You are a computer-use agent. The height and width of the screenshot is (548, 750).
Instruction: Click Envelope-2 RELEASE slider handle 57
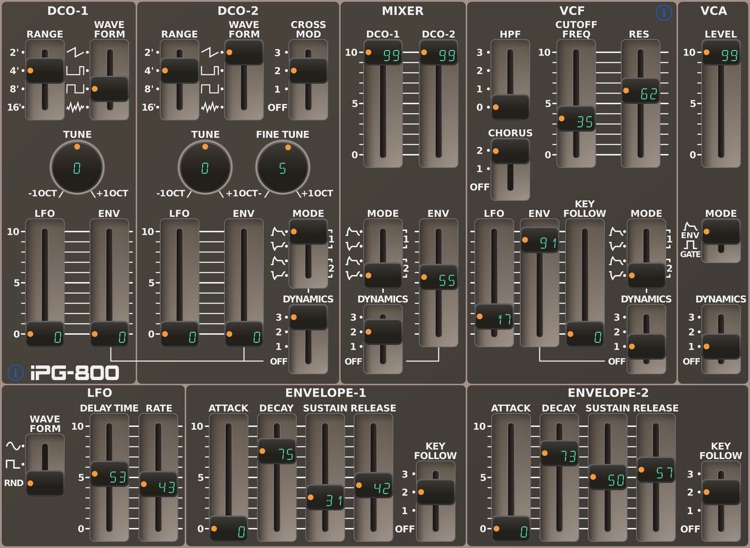656,470
